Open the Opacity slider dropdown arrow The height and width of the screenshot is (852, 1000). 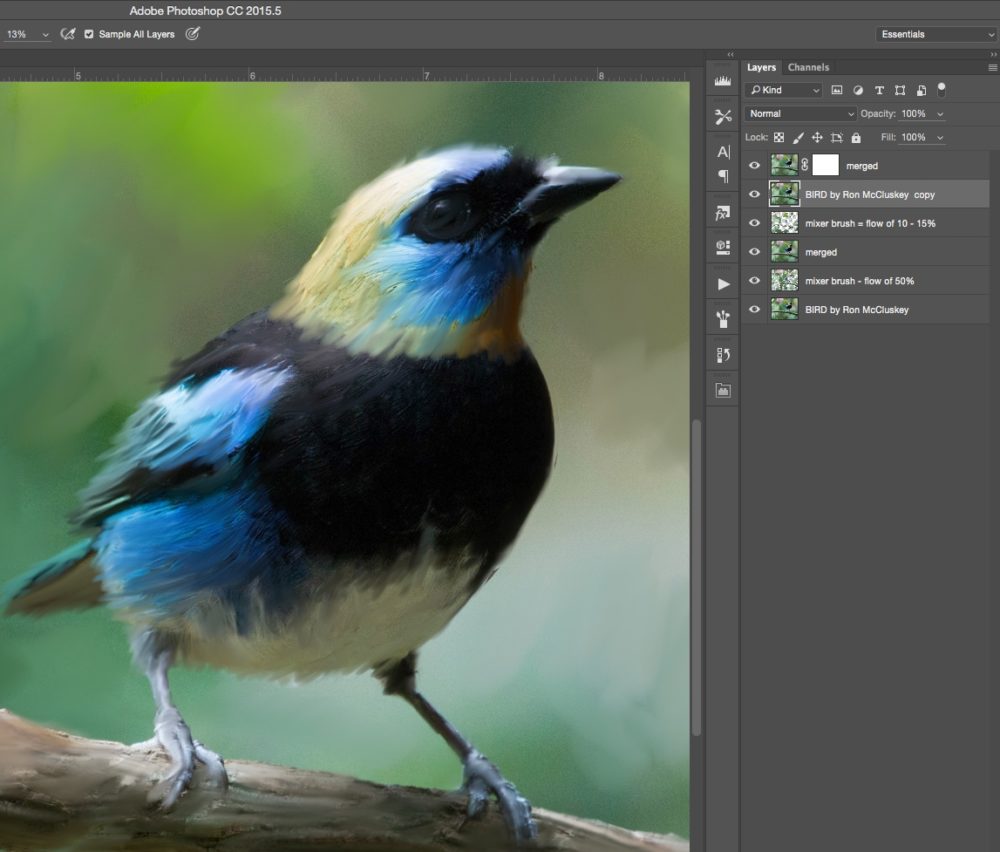[939, 114]
